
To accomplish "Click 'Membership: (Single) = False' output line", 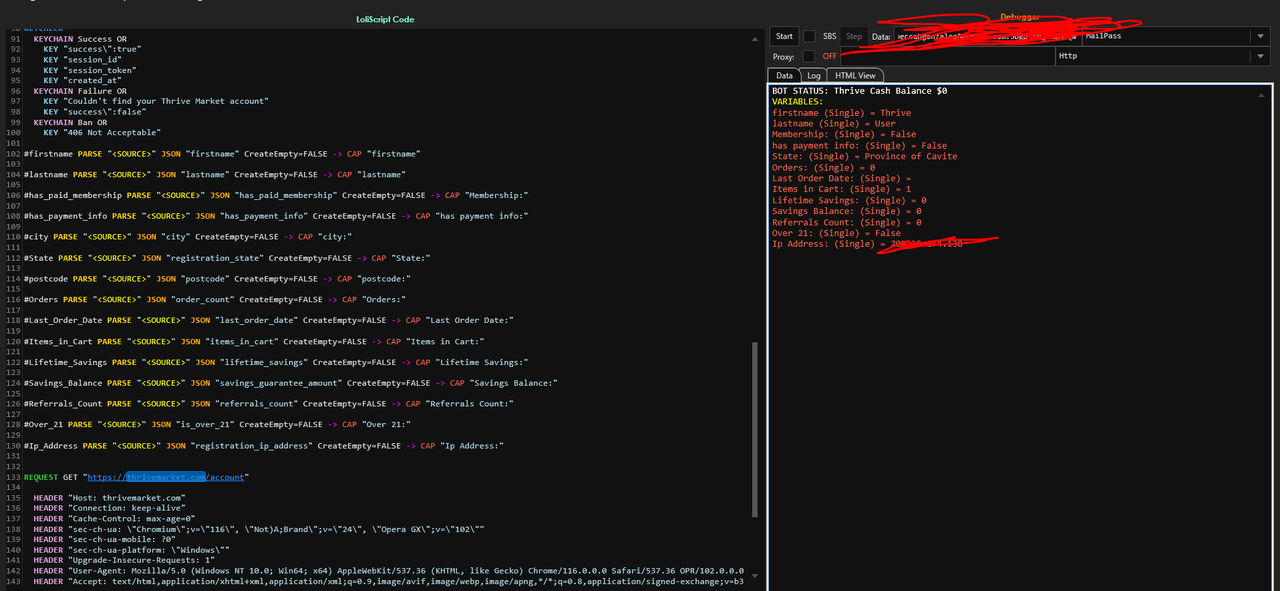I will point(844,135).
